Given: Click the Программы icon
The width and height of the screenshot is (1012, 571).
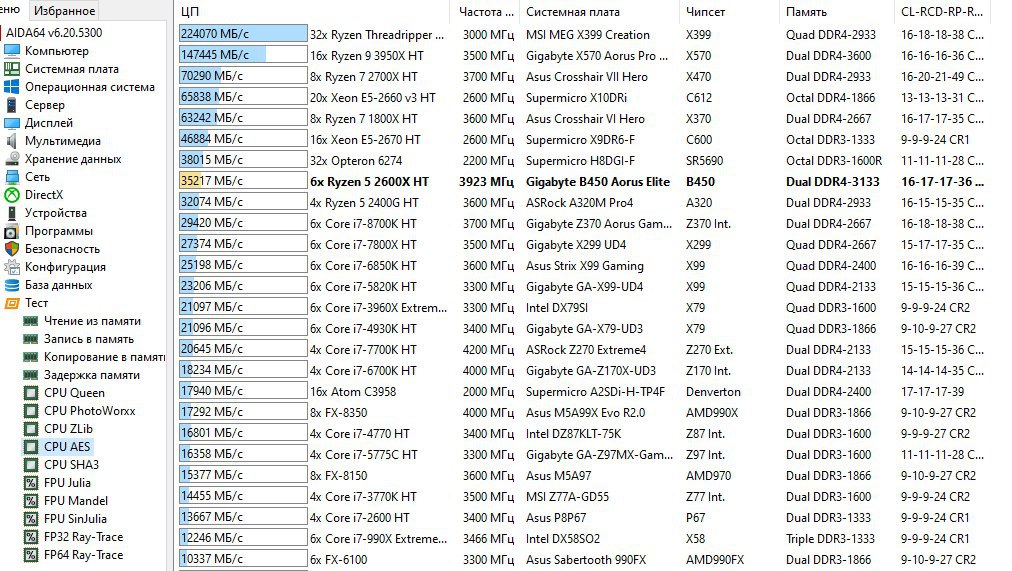Looking at the screenshot, I should [x=12, y=231].
